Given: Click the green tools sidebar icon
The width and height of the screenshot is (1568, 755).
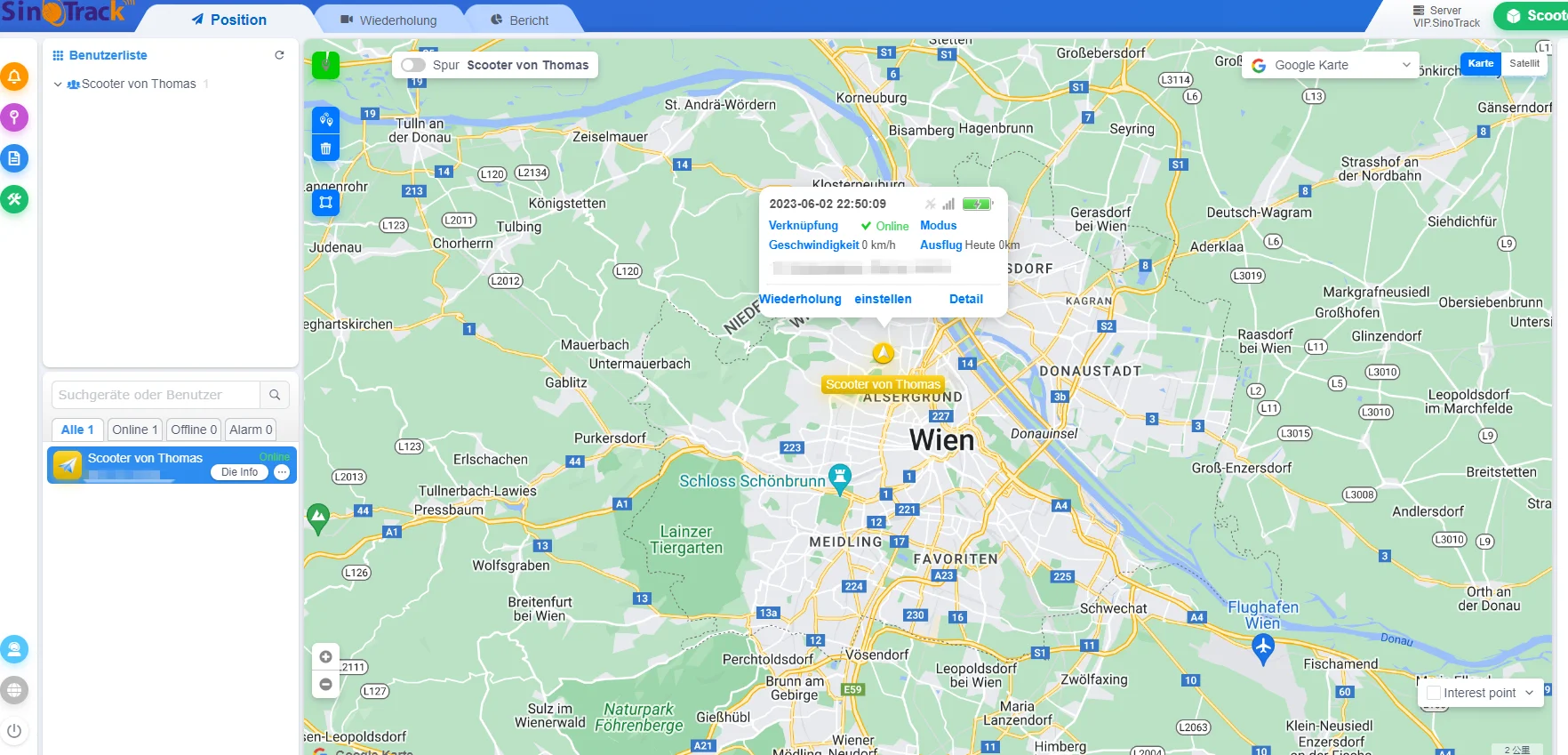Looking at the screenshot, I should tap(14, 199).
